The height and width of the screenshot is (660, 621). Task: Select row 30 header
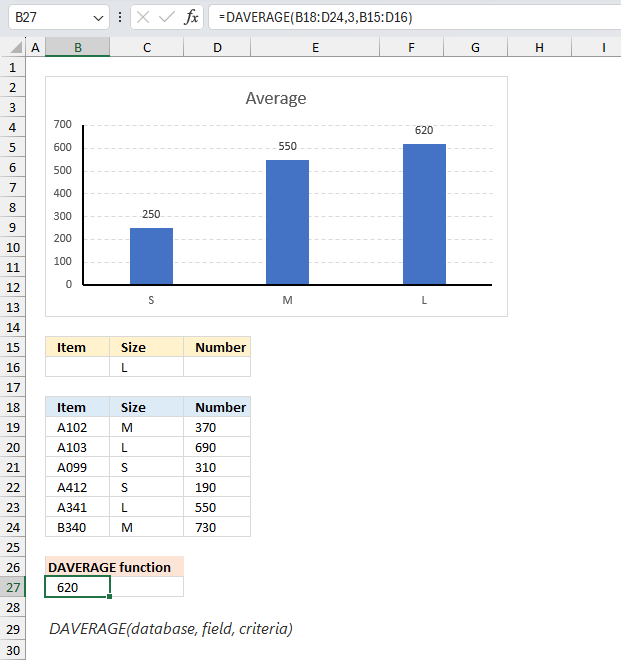point(13,650)
